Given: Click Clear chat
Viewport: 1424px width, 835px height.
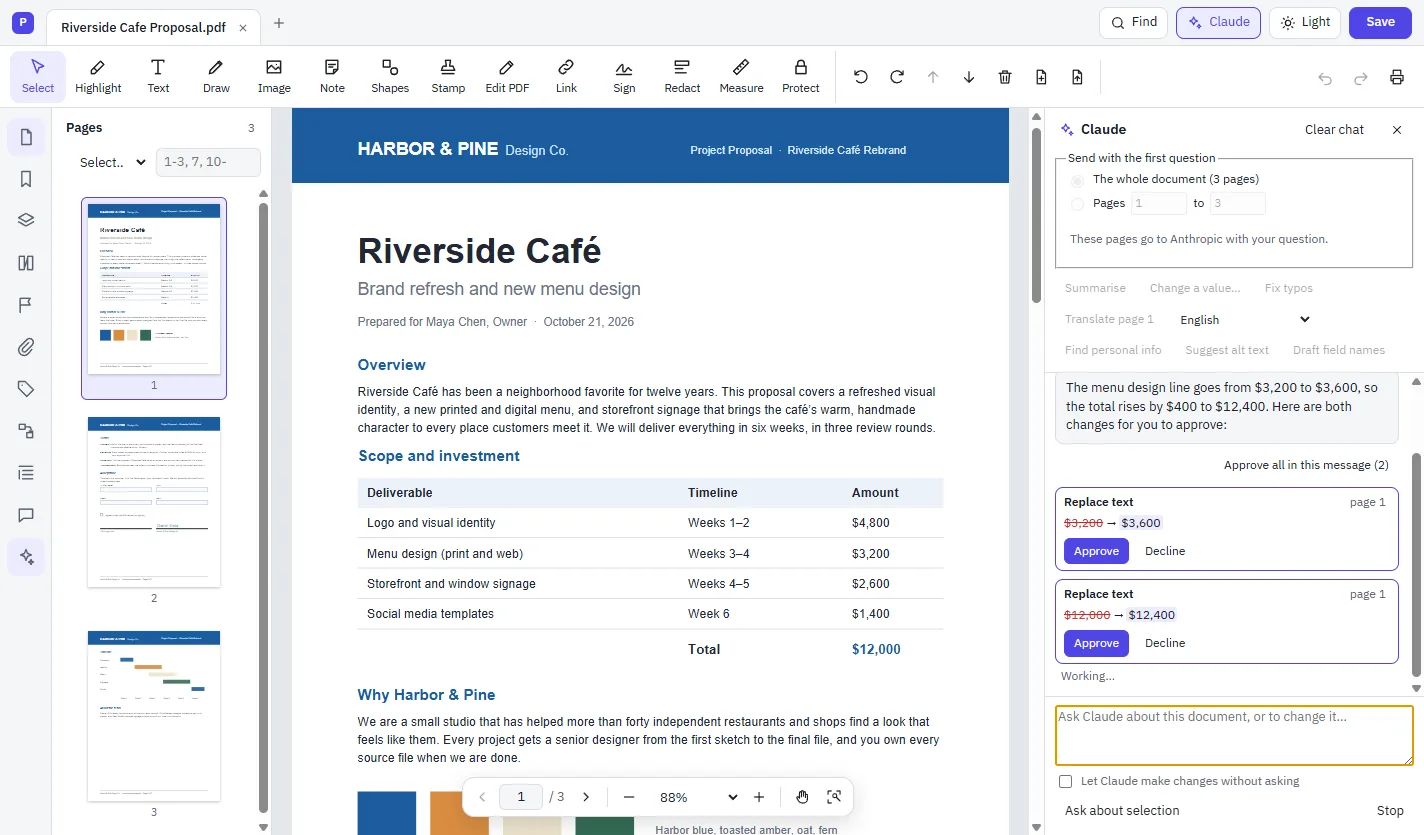Looking at the screenshot, I should coord(1334,130).
